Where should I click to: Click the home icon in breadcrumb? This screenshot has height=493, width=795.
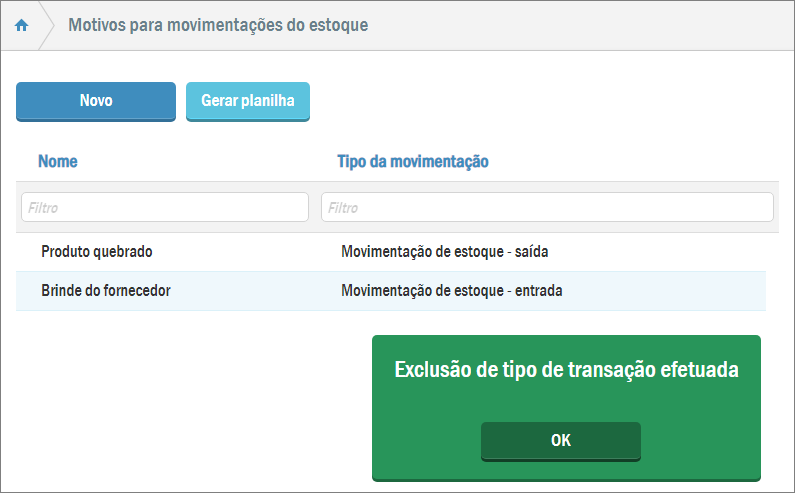(21, 25)
